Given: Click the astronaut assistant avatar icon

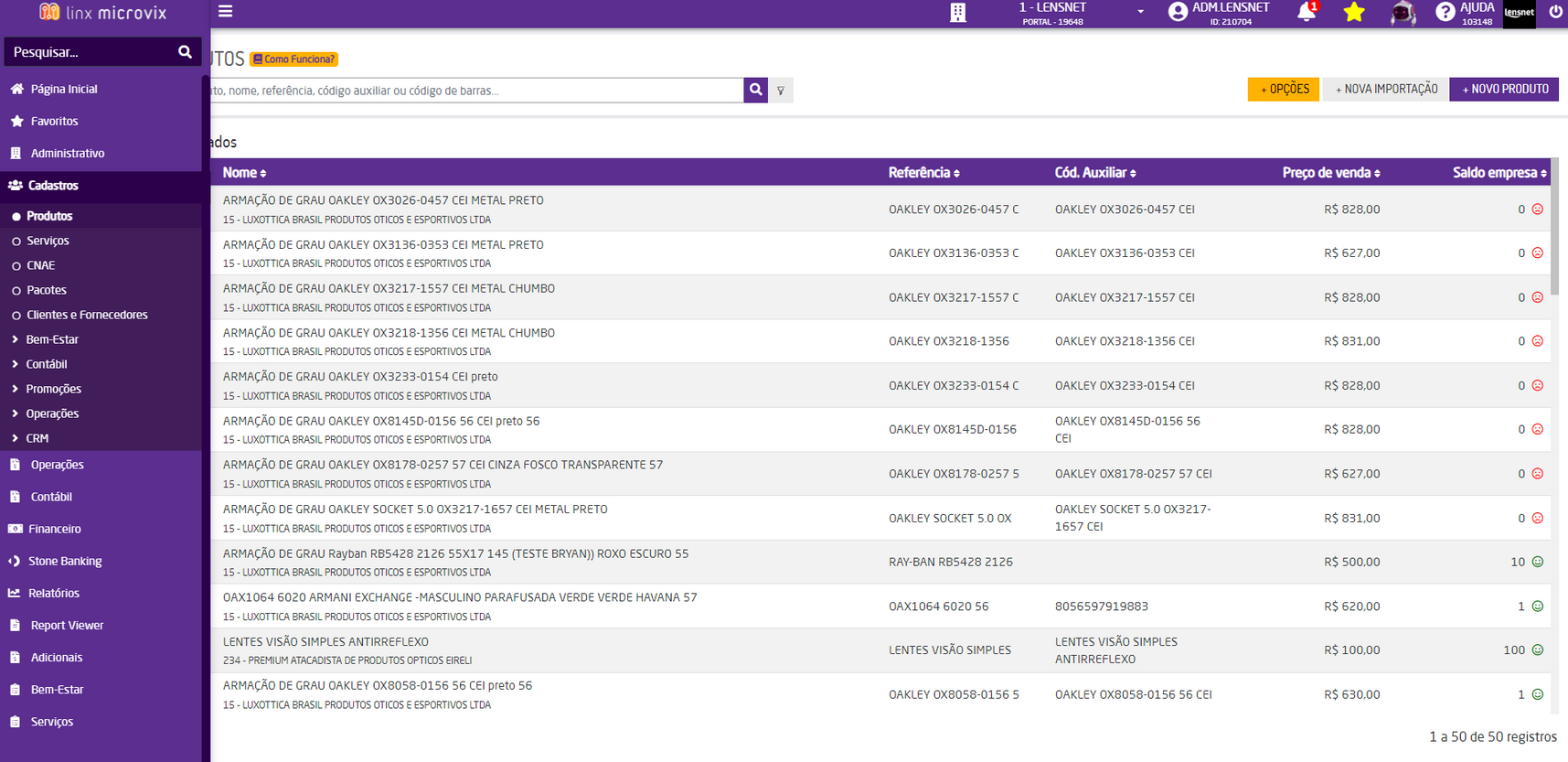Looking at the screenshot, I should [1403, 13].
